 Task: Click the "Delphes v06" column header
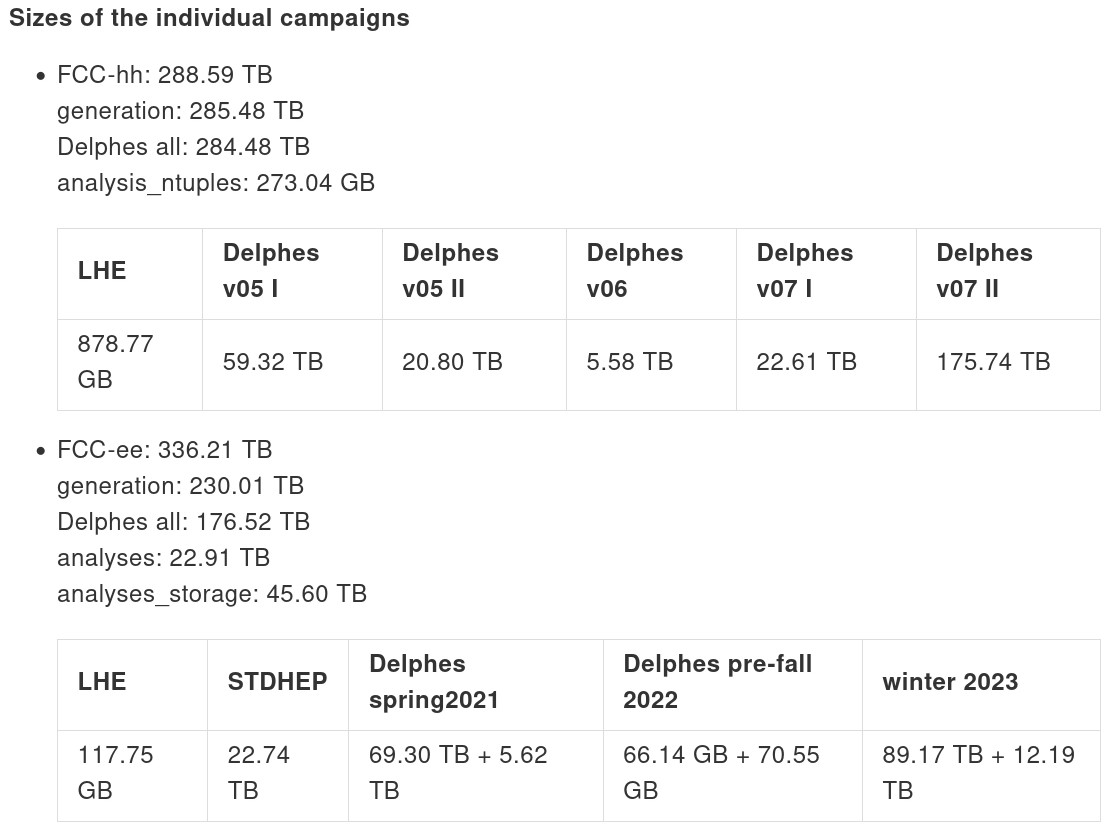click(x=635, y=271)
